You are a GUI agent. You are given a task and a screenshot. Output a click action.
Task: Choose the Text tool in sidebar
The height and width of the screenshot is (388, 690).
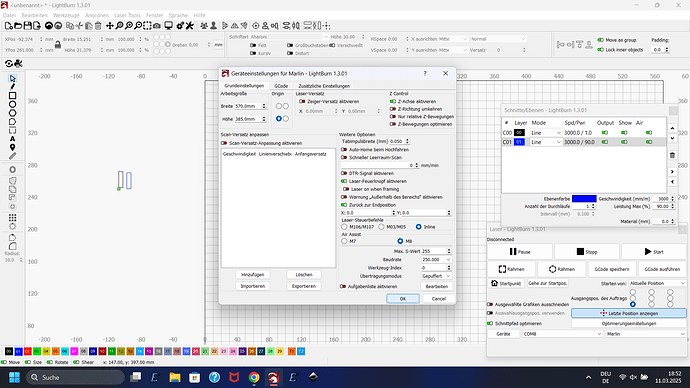pos(12,139)
